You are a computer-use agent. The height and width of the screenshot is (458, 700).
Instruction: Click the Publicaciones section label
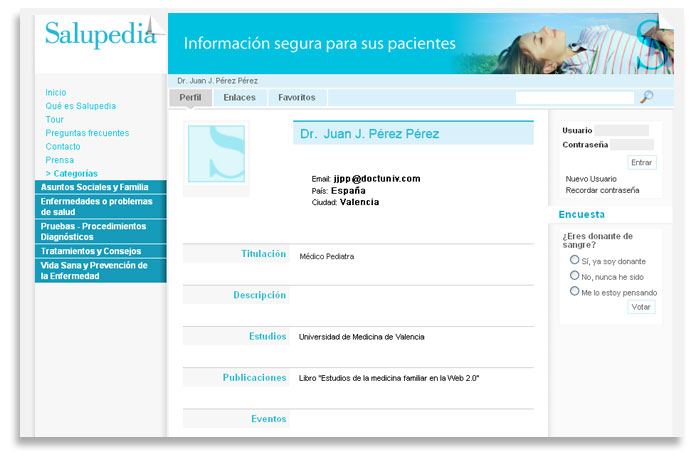tap(254, 377)
